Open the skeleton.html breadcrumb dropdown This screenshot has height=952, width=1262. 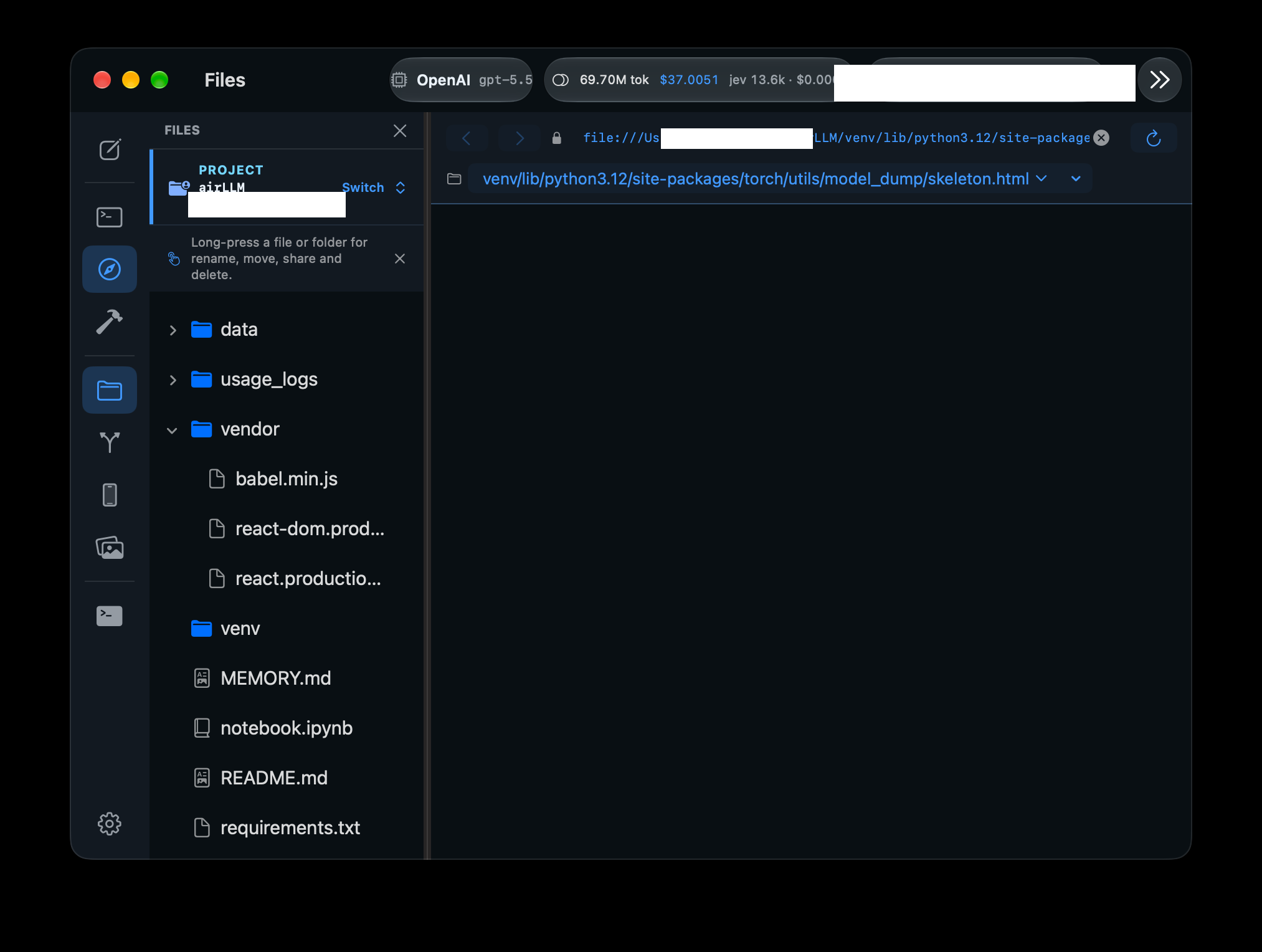click(x=1041, y=179)
